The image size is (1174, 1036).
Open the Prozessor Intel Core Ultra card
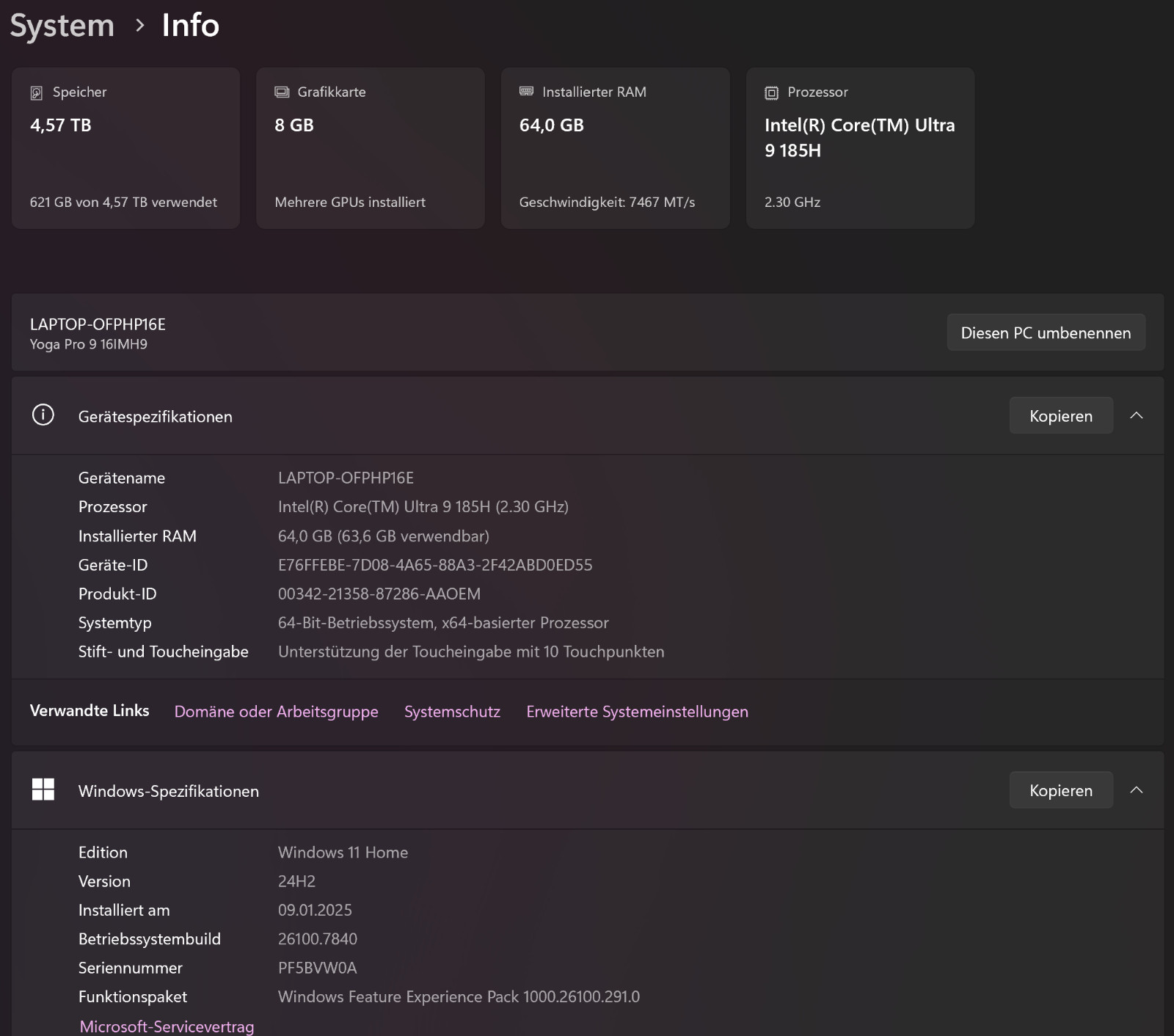pyautogui.click(x=860, y=148)
